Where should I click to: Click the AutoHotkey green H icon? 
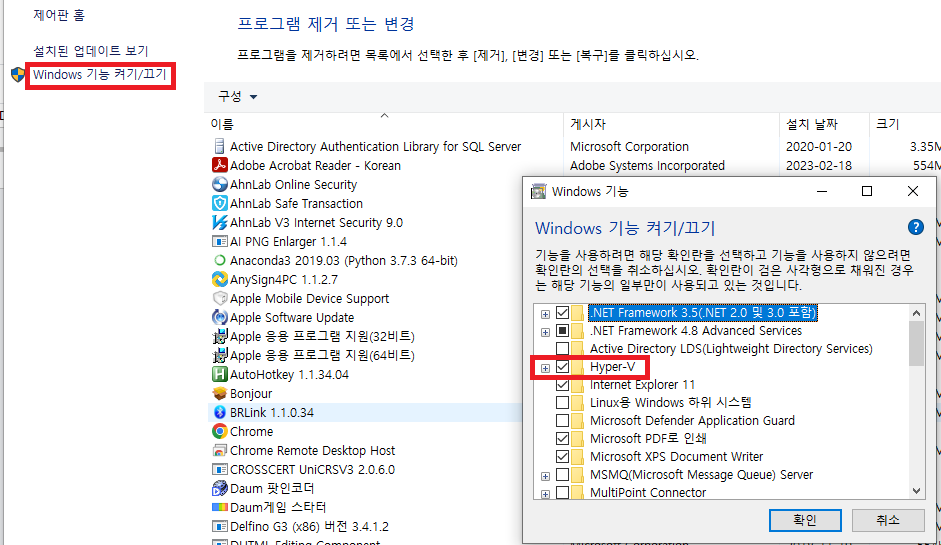tap(220, 375)
